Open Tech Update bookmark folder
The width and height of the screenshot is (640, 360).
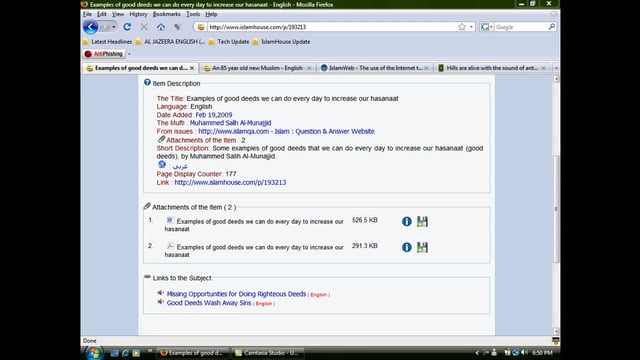(229, 42)
